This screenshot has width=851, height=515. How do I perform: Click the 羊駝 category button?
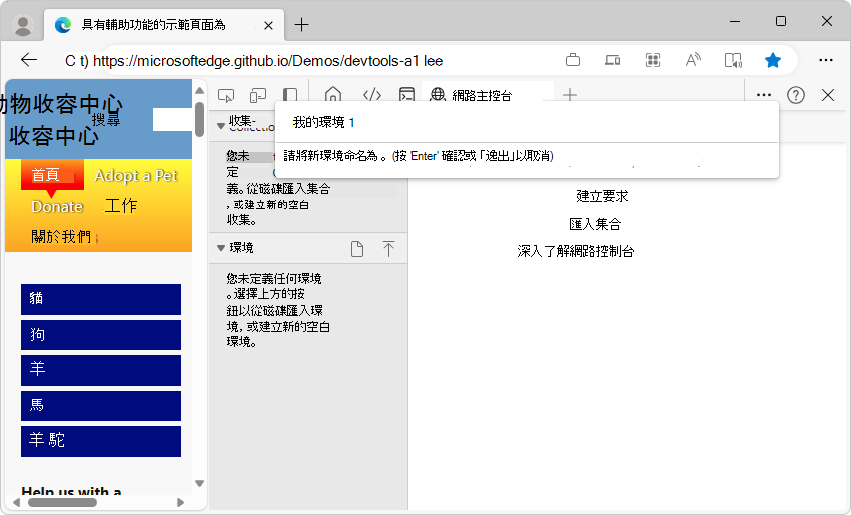click(101, 441)
